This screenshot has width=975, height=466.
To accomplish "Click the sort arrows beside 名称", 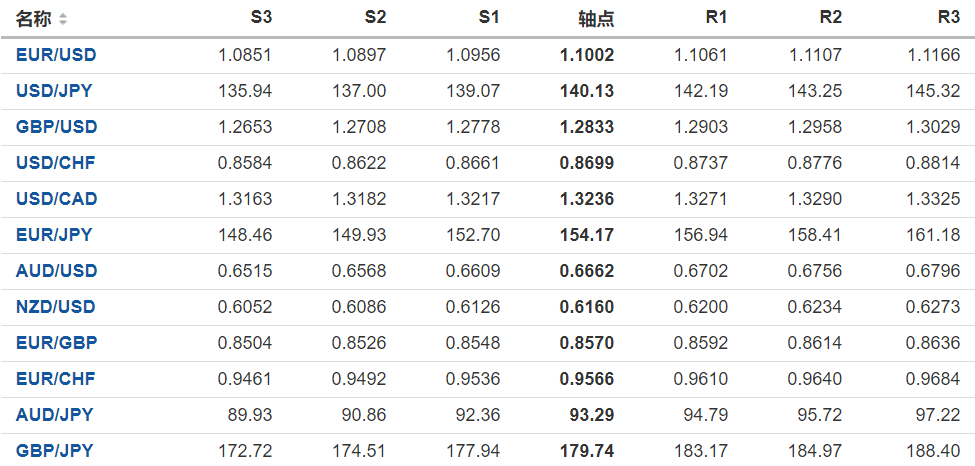I will coord(64,19).
